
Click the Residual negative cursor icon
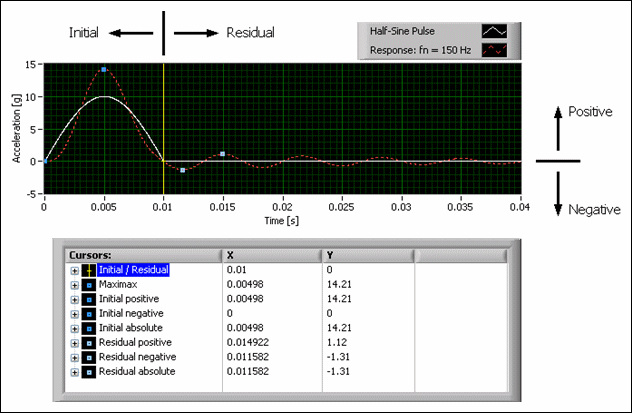tap(88, 357)
